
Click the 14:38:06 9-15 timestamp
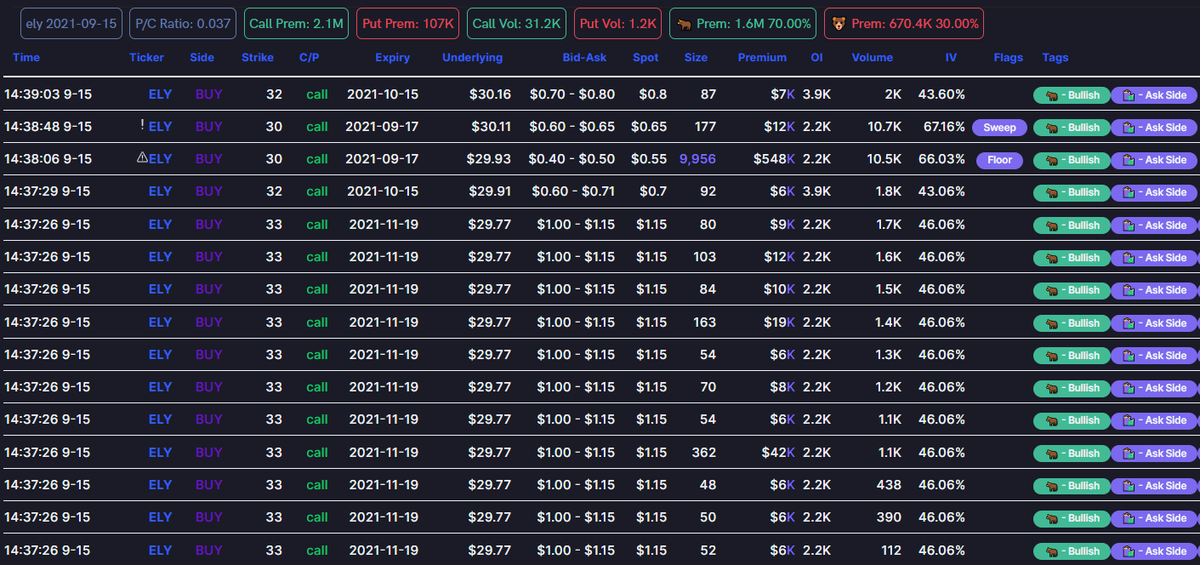tap(48, 159)
